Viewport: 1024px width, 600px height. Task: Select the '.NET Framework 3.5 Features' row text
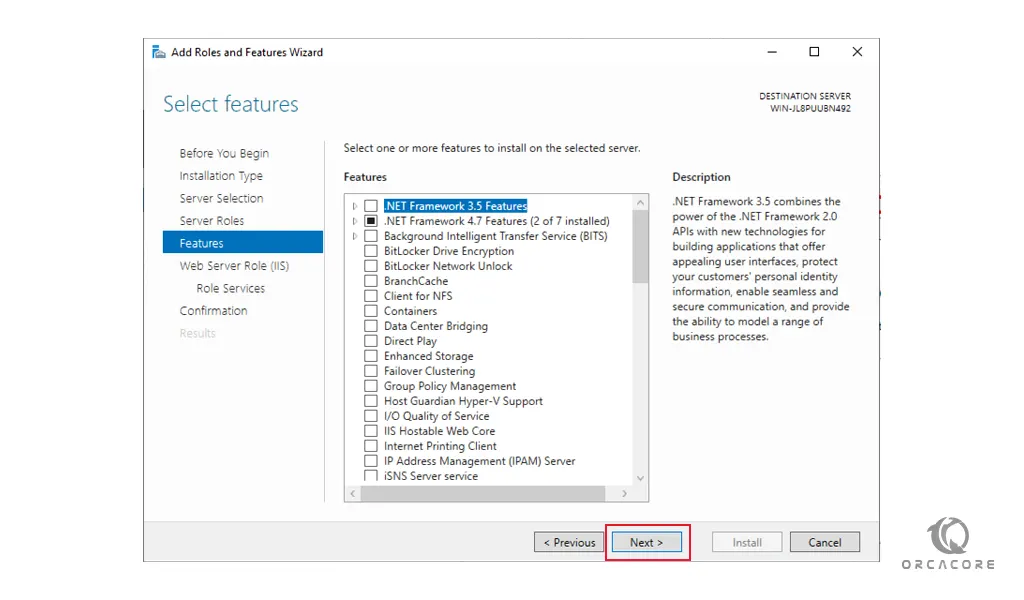(x=455, y=206)
